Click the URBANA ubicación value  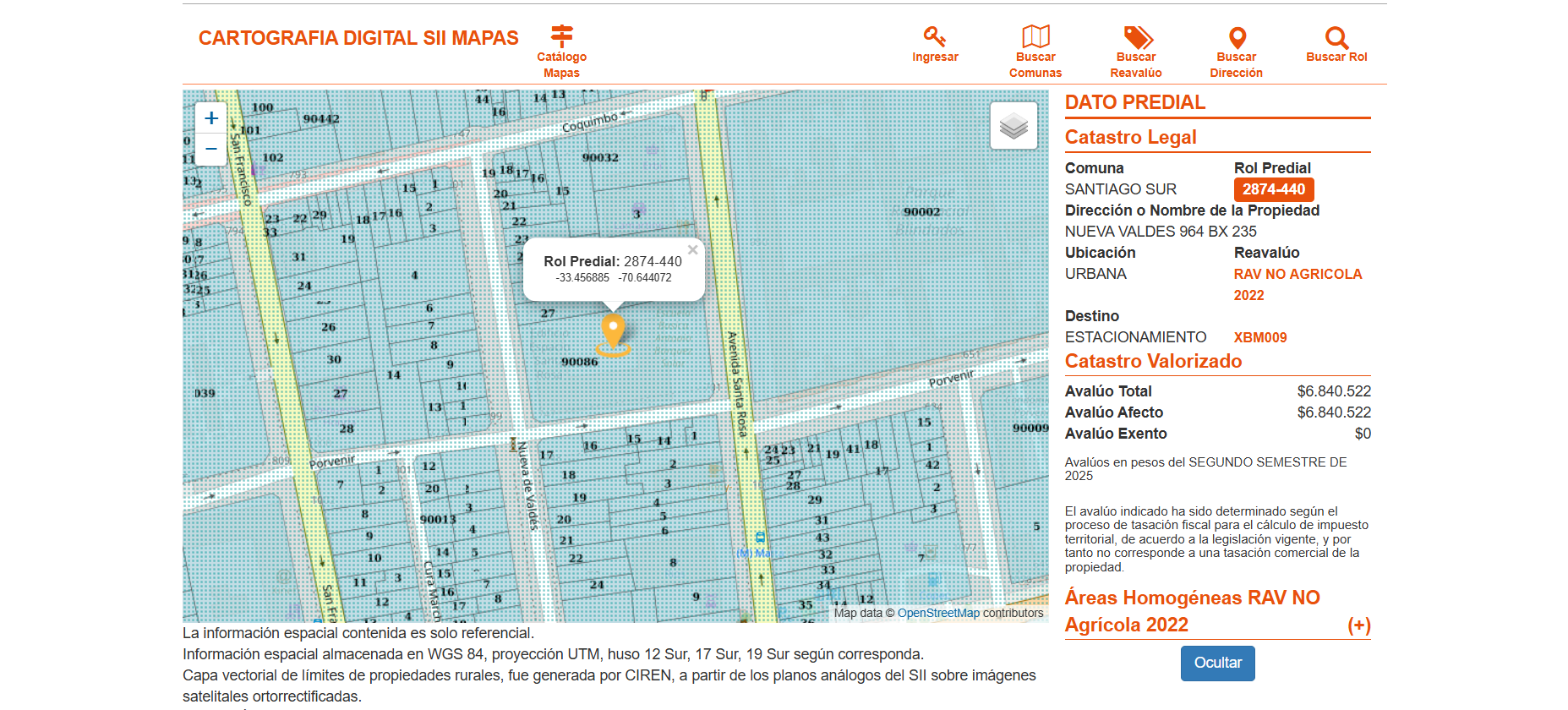click(1095, 274)
